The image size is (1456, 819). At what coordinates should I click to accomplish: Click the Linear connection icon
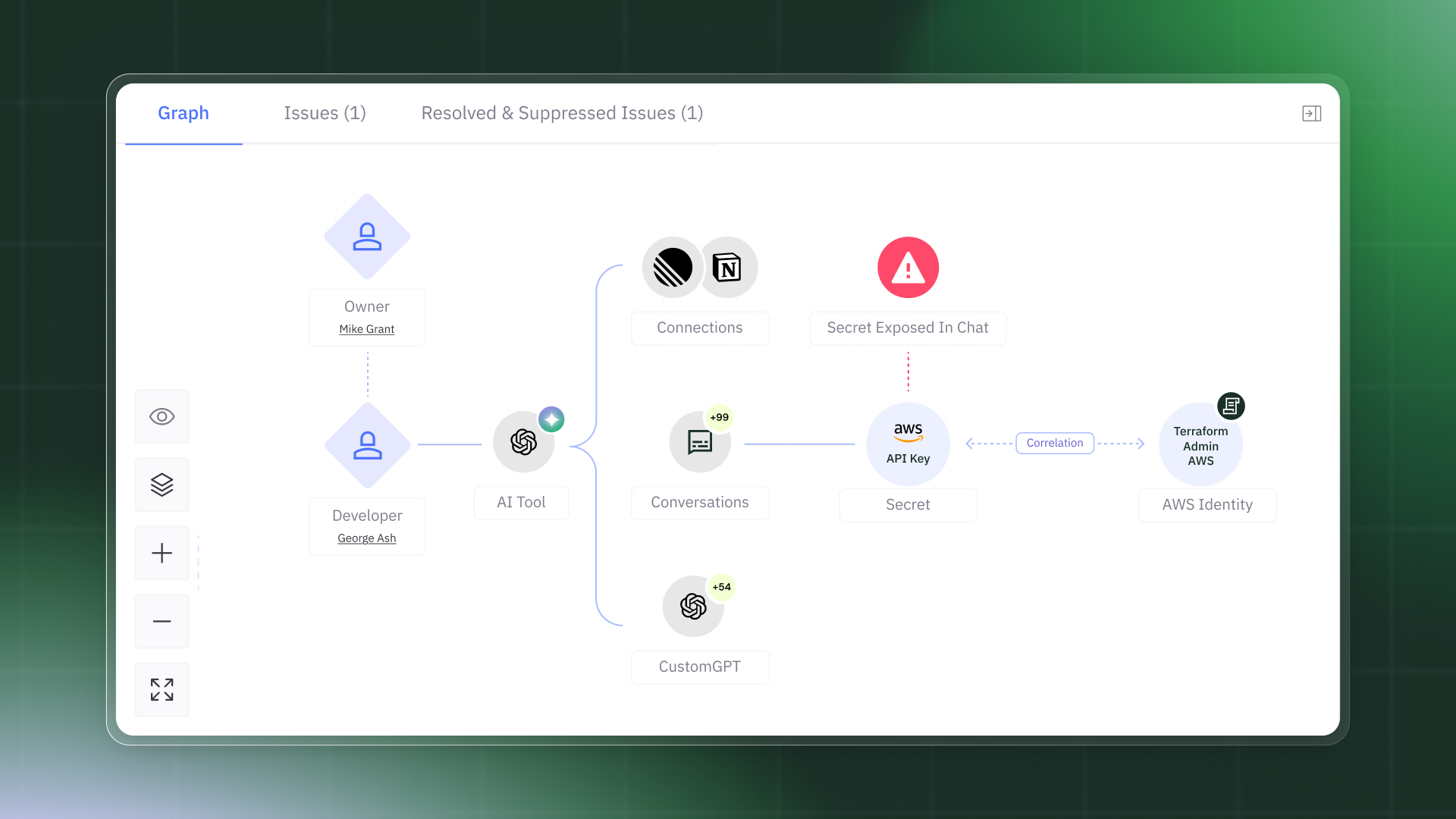672,268
